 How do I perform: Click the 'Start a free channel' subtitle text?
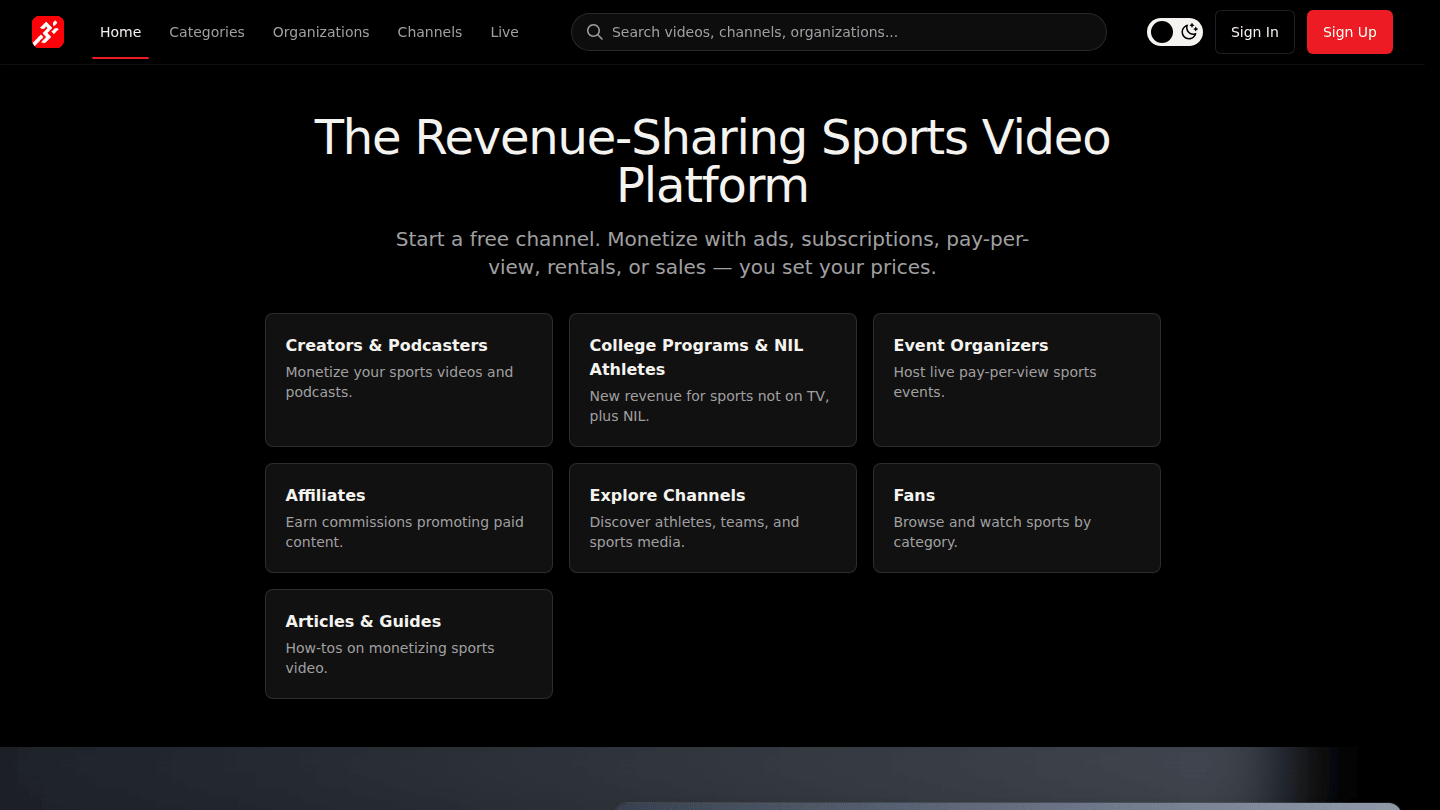click(713, 253)
